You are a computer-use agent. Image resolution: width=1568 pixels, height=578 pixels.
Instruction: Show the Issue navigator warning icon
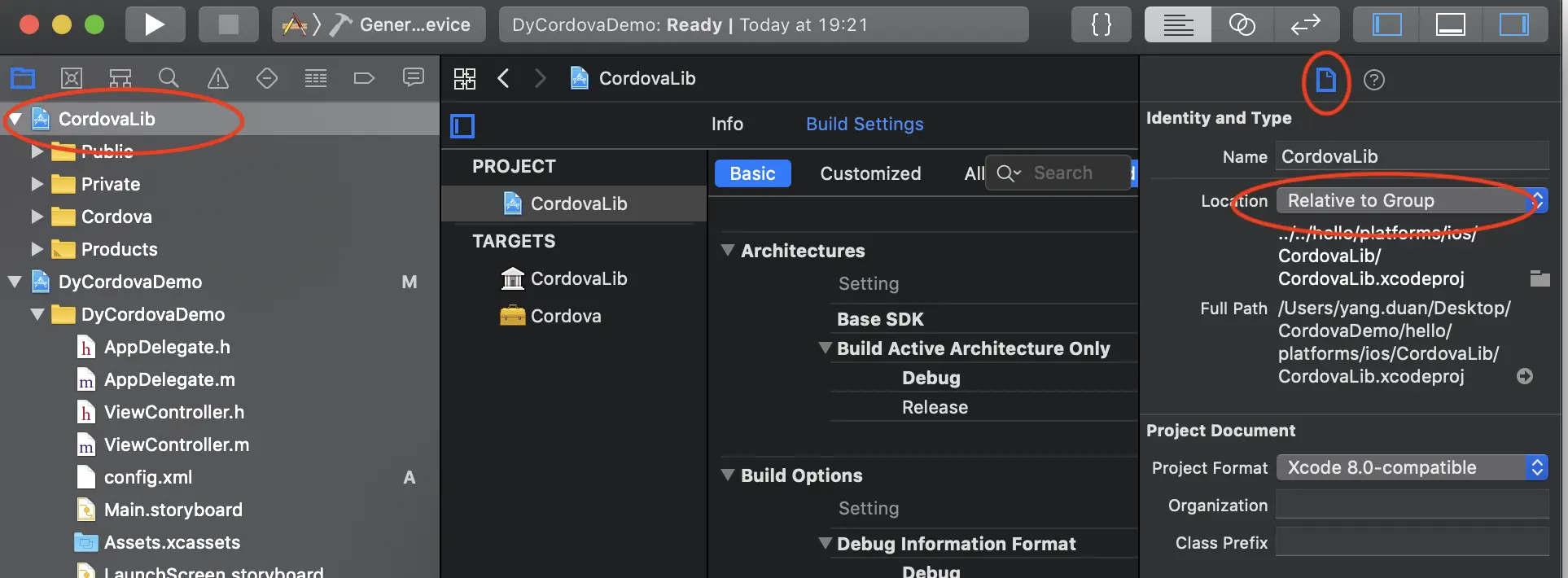pos(217,78)
